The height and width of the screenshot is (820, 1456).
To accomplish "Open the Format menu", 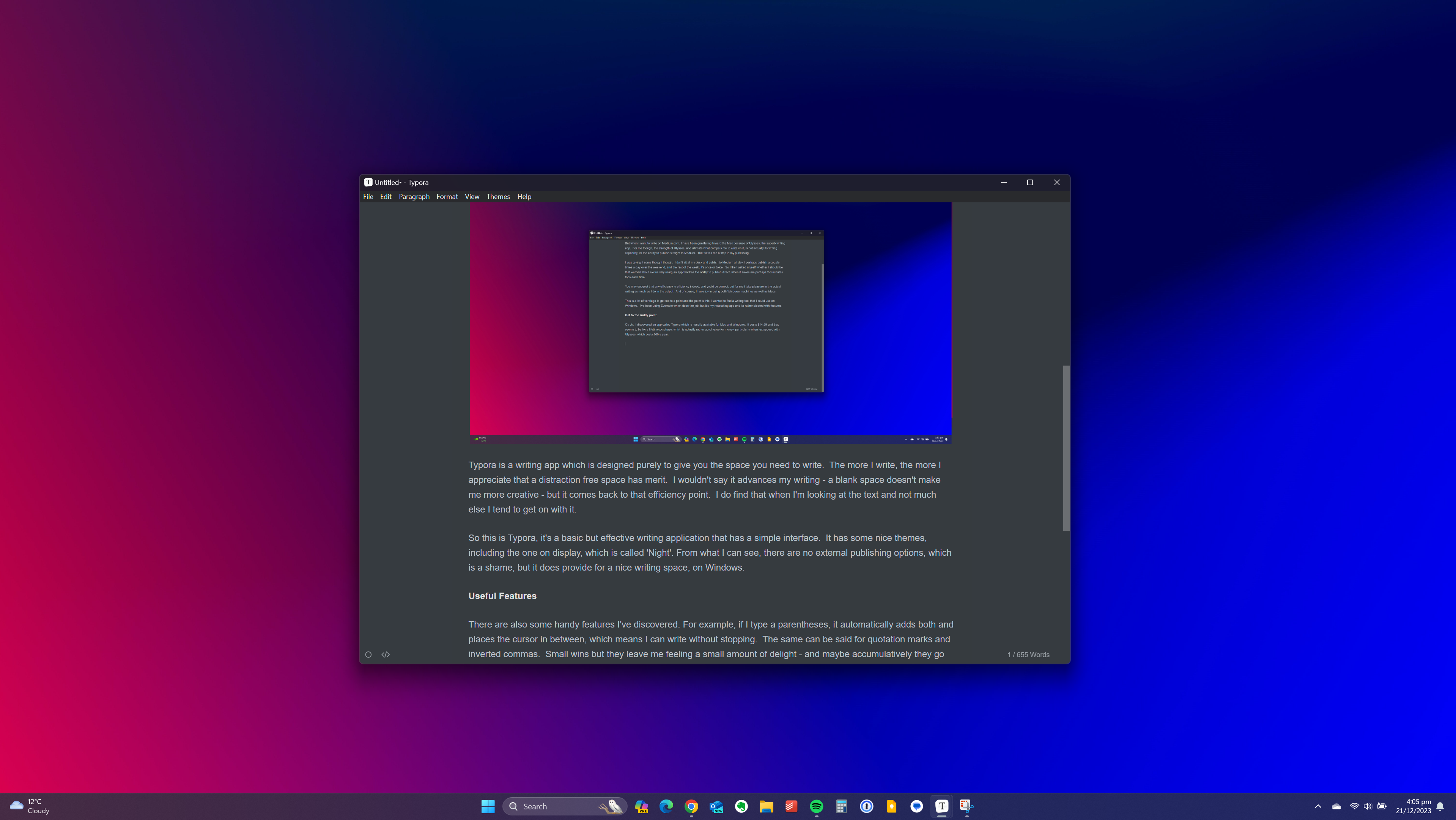I will pos(447,196).
